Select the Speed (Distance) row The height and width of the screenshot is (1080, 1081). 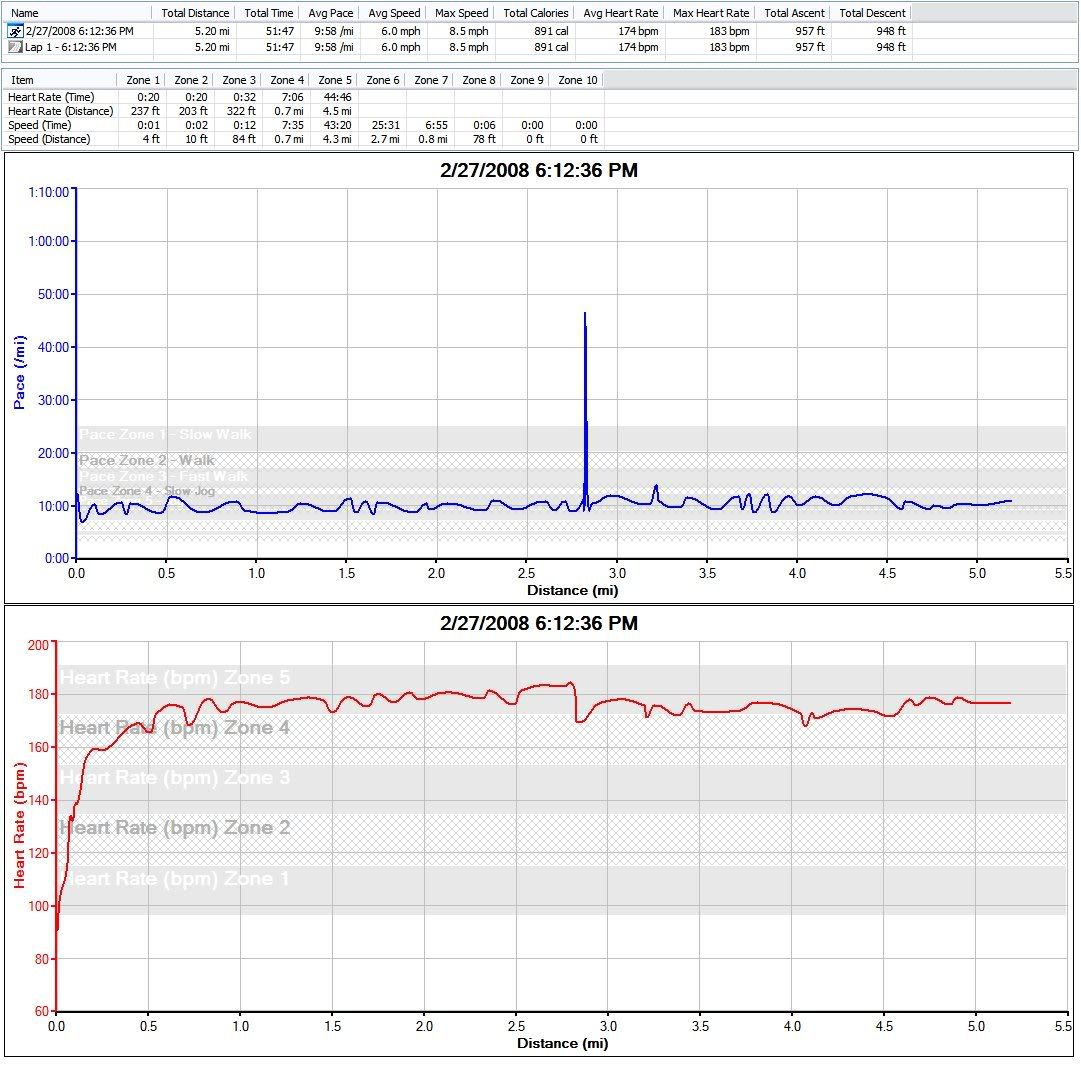(x=49, y=139)
